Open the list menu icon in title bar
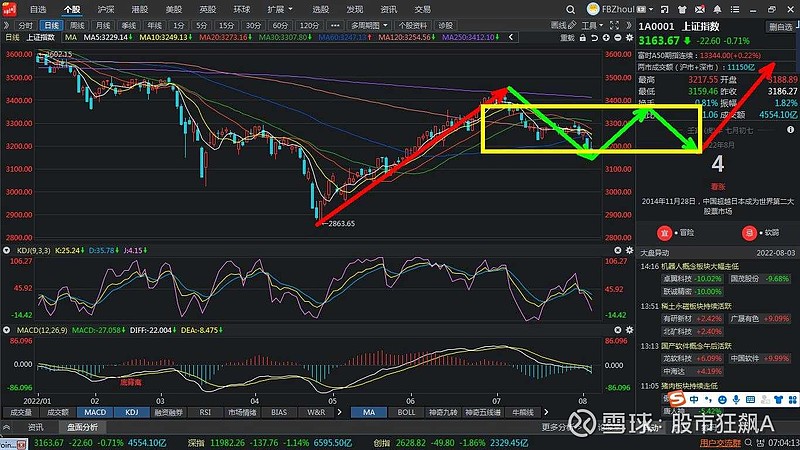The image size is (800, 450). [x=735, y=9]
